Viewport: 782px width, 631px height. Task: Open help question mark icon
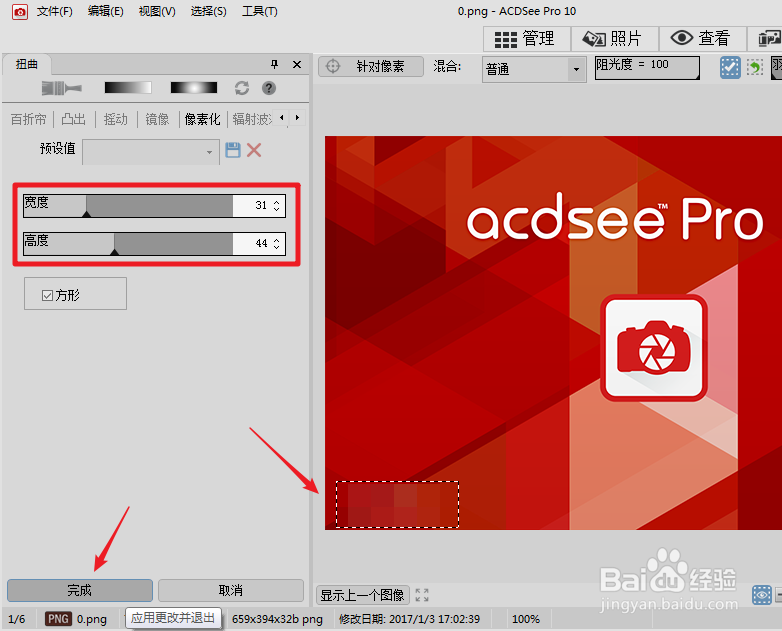[x=269, y=88]
